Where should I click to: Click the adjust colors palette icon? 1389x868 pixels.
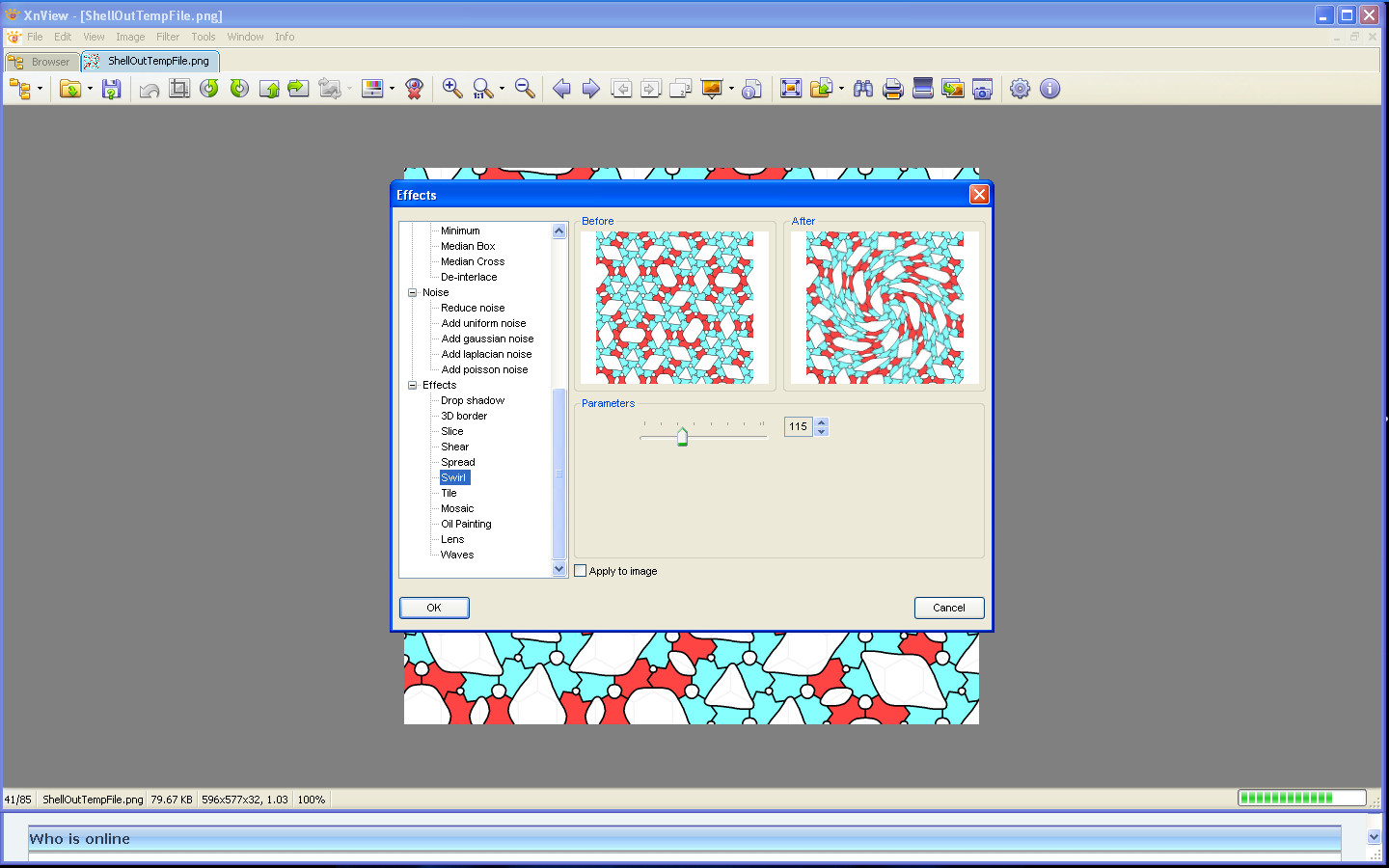click(372, 89)
